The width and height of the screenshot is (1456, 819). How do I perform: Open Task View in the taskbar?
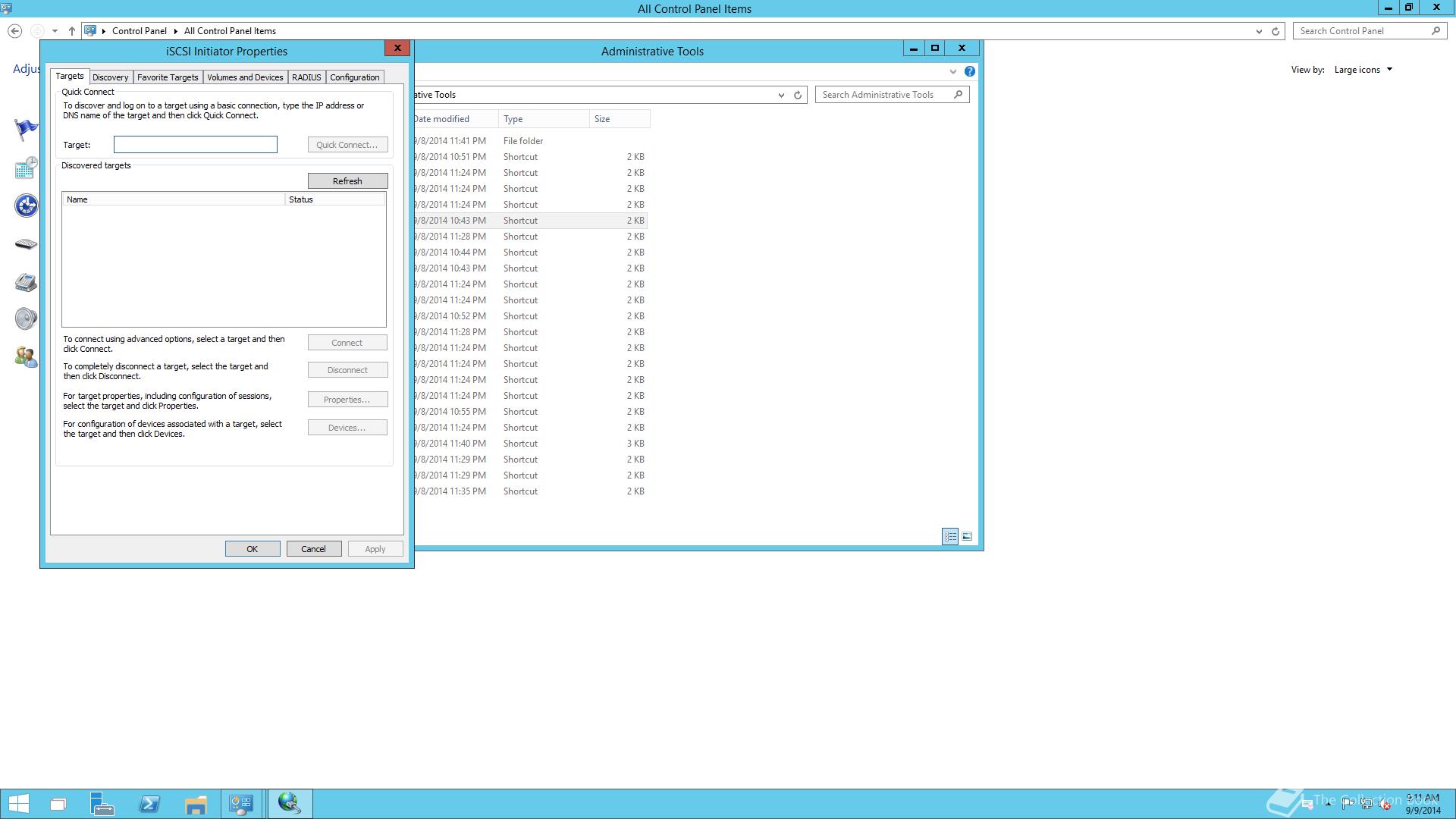(x=58, y=804)
